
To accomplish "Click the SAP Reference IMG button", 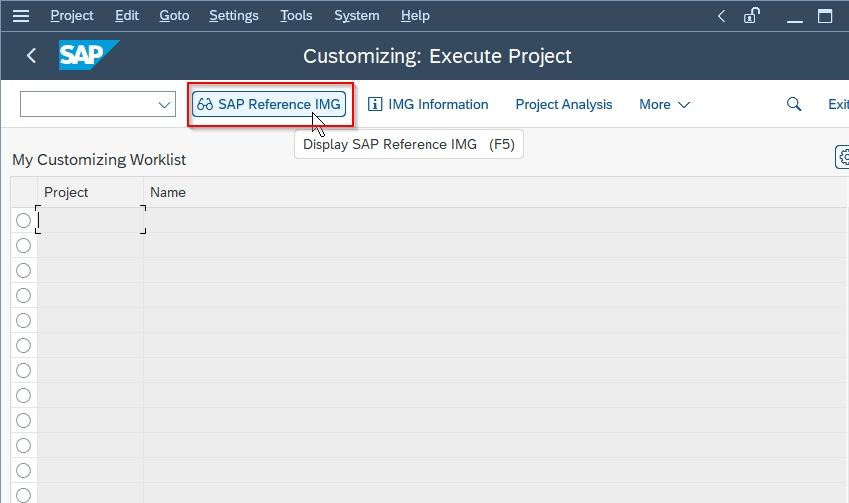I will coord(269,104).
